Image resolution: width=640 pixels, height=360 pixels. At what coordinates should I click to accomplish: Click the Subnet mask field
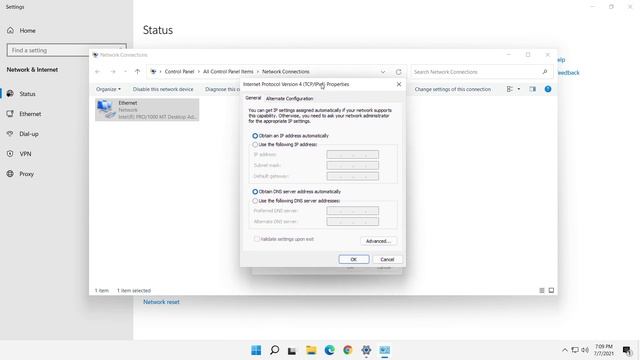(x=353, y=165)
